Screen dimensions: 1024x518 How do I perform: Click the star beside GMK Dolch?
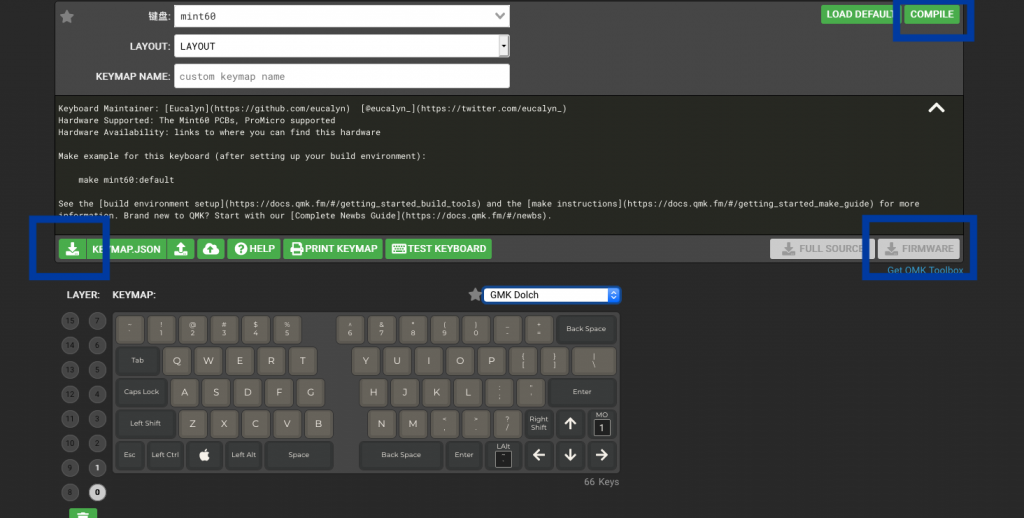click(x=474, y=295)
